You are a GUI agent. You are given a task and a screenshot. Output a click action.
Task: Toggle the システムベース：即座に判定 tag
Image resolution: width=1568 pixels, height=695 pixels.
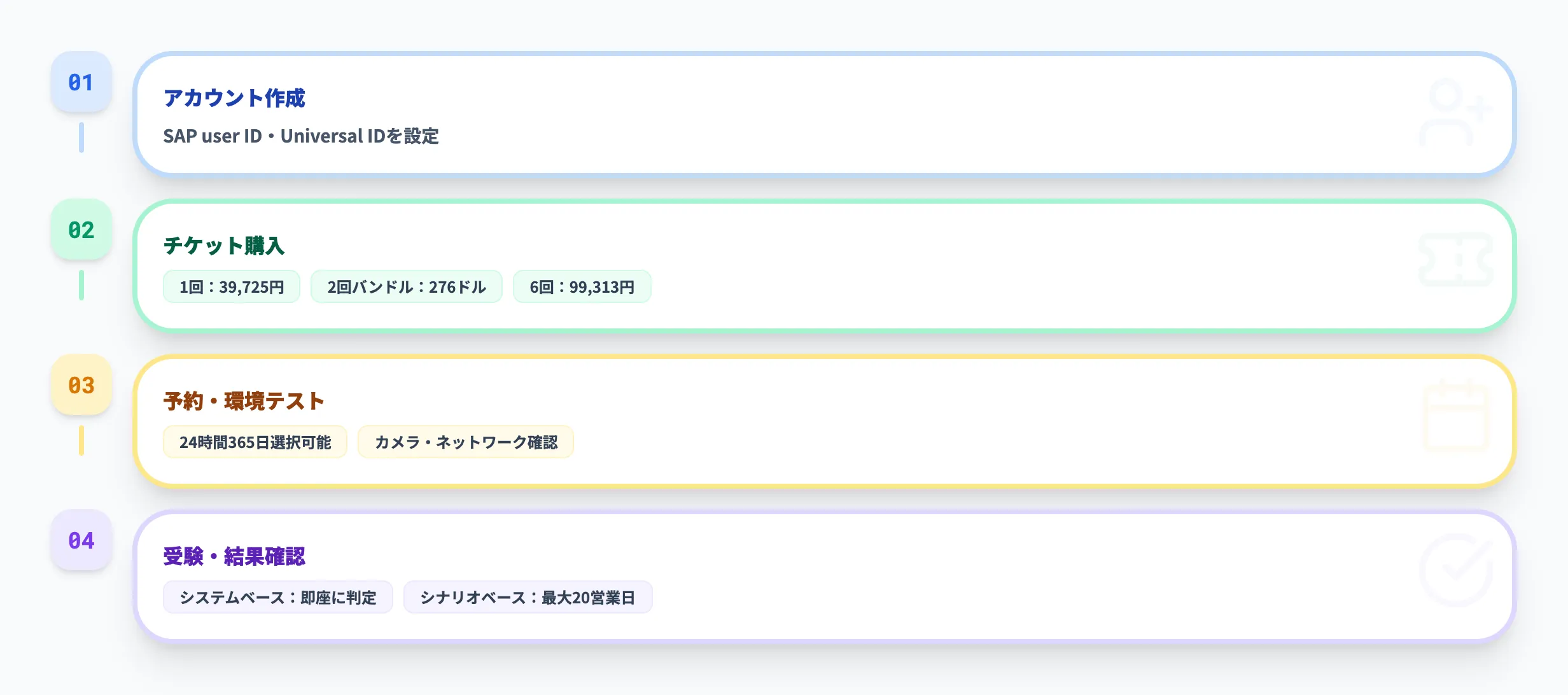coord(278,597)
